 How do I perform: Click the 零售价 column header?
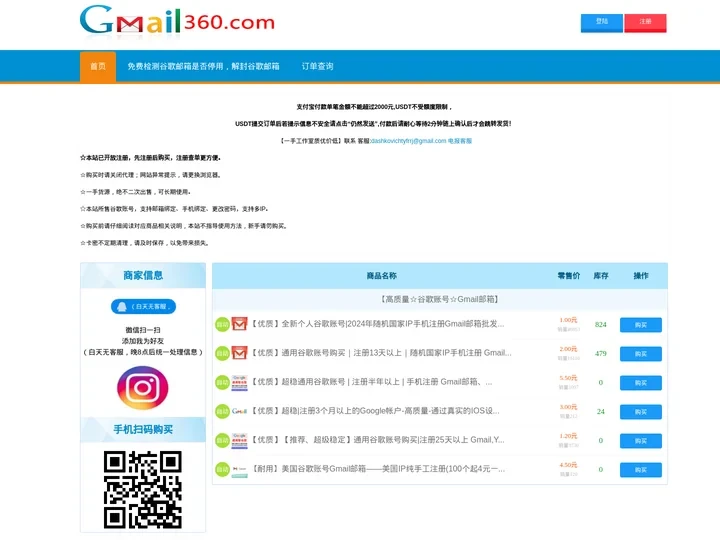[x=568, y=276]
